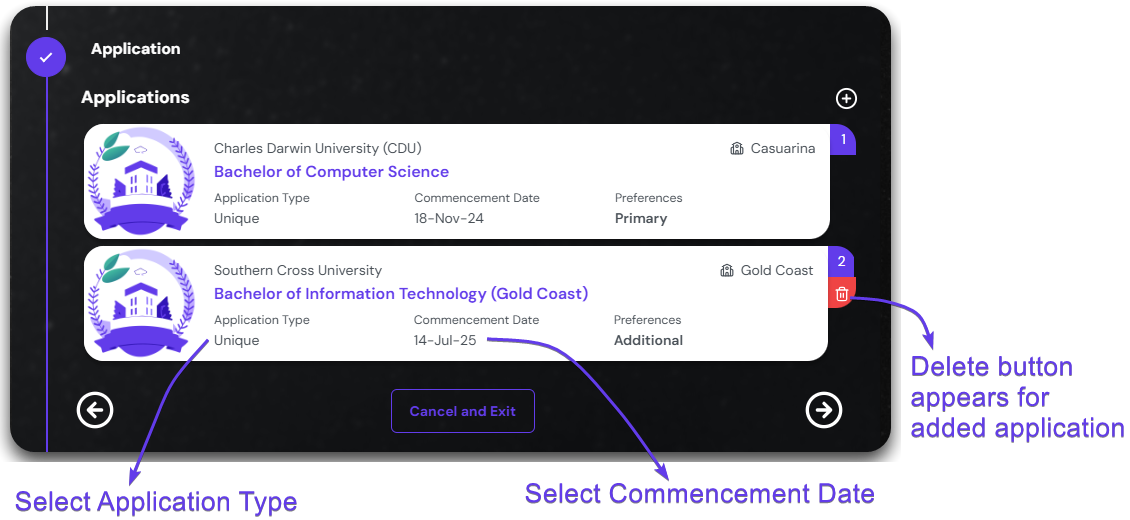Screen dimensions: 1130x520
Task: Click the Application step checkmark circle
Action: (x=46, y=57)
